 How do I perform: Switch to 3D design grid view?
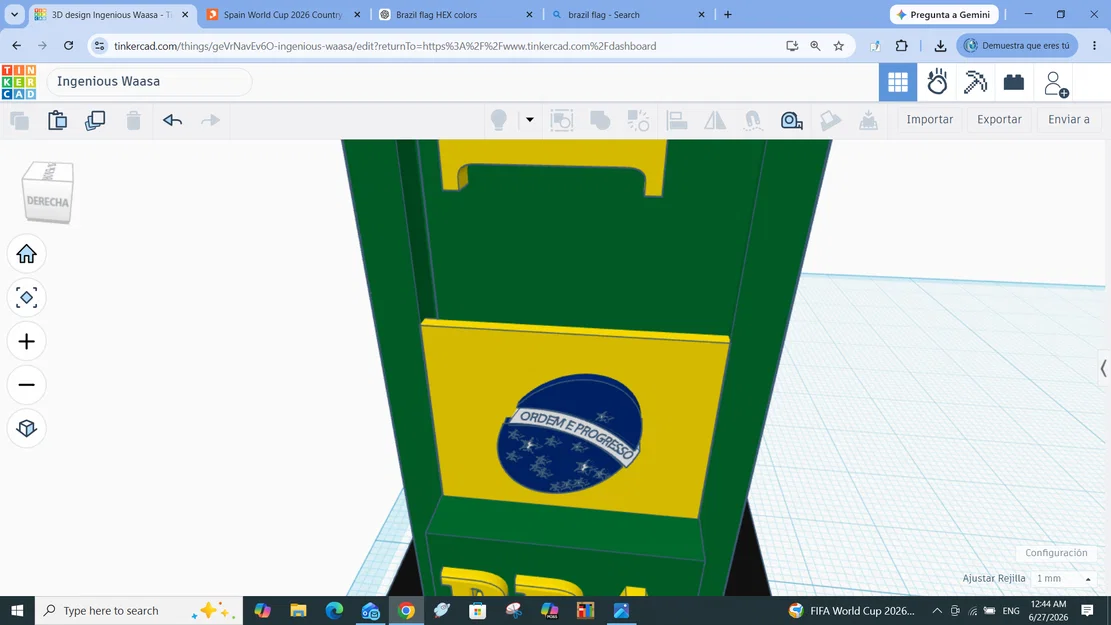click(898, 82)
